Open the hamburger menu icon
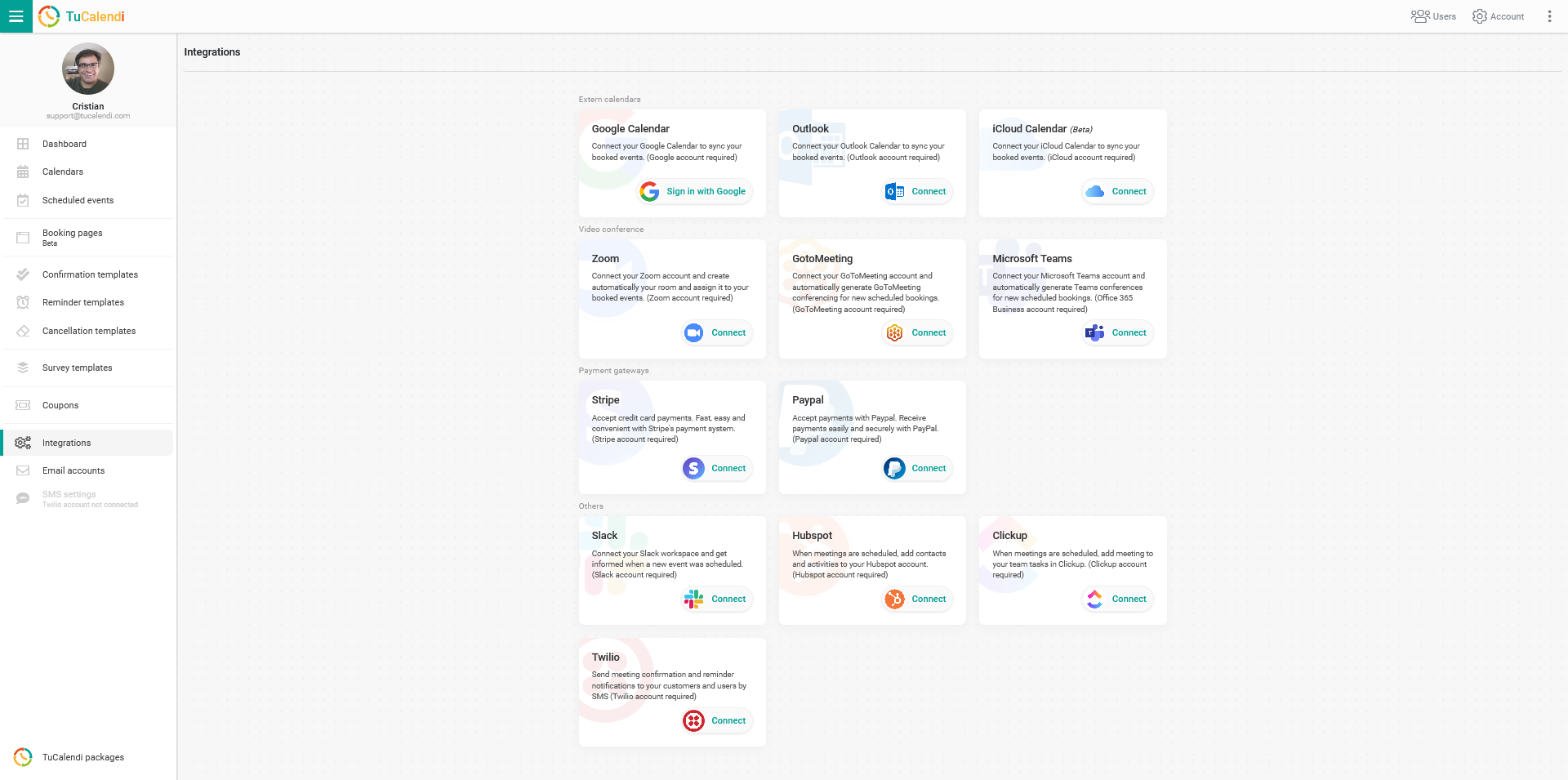Viewport: 1568px width, 780px height. 16,16
